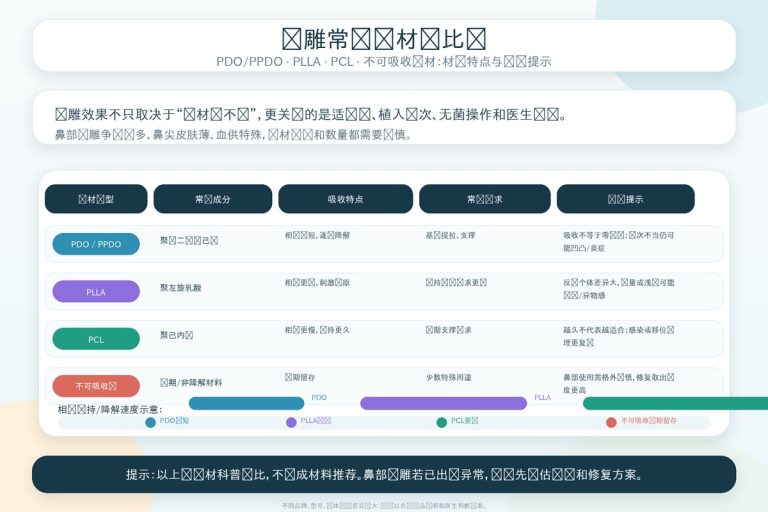768x512 pixels.
Task: Click the PLLA legend label next to purple dot
Action: 315,420
